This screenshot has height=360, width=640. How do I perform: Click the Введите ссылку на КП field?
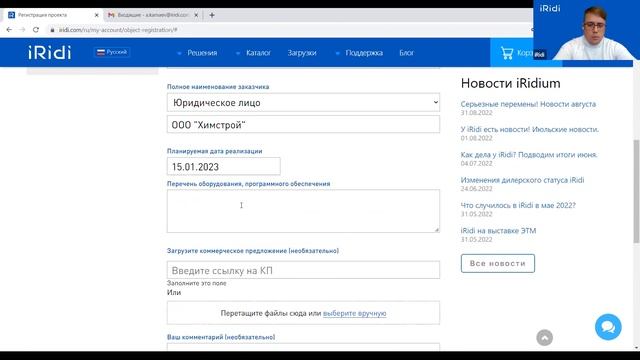(303, 270)
